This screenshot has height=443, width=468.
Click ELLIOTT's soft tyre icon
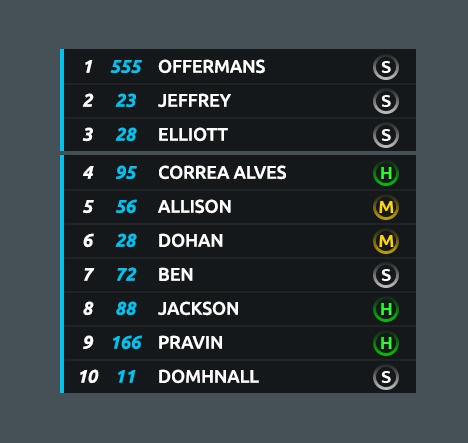pyautogui.click(x=386, y=135)
